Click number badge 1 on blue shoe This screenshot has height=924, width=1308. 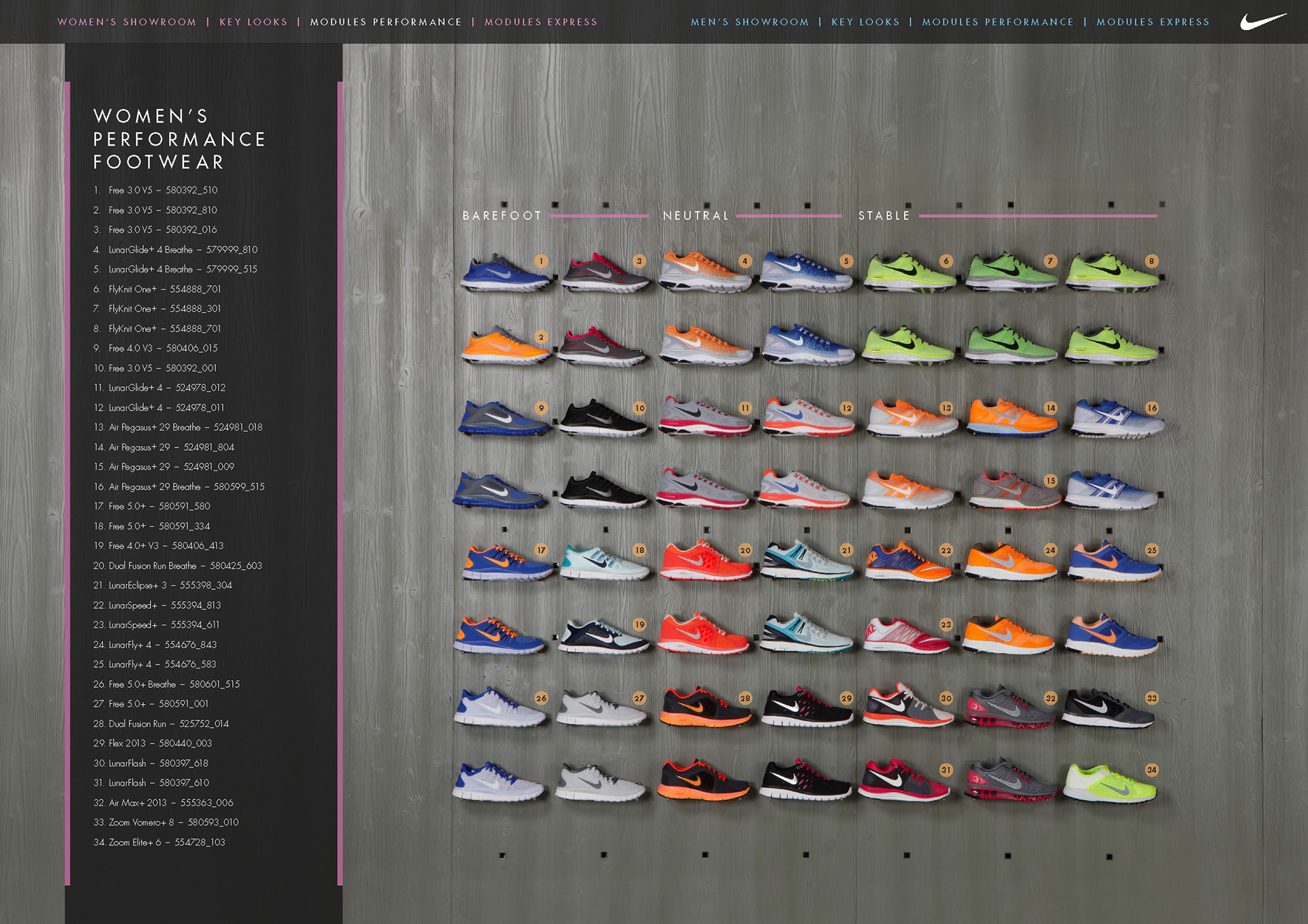(541, 261)
